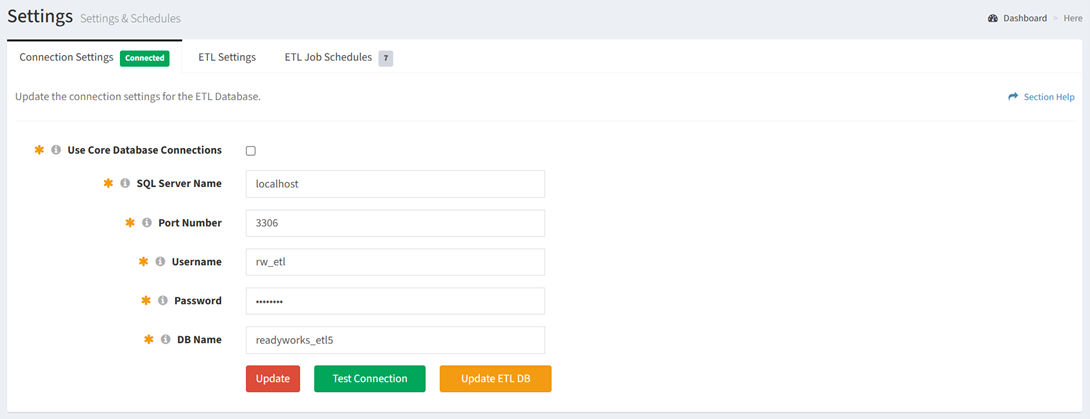Click the Section Help arrow icon

[1013, 97]
